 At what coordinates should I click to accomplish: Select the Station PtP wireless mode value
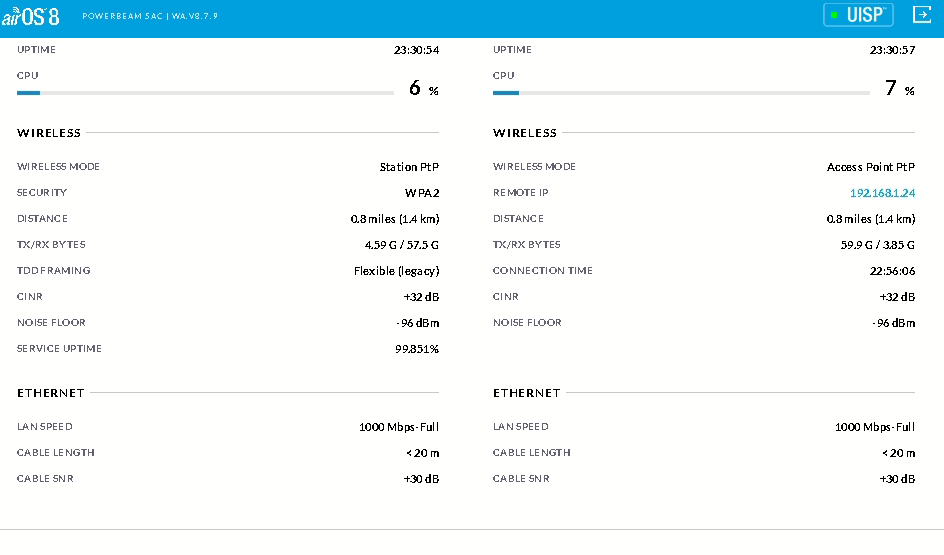[409, 167]
